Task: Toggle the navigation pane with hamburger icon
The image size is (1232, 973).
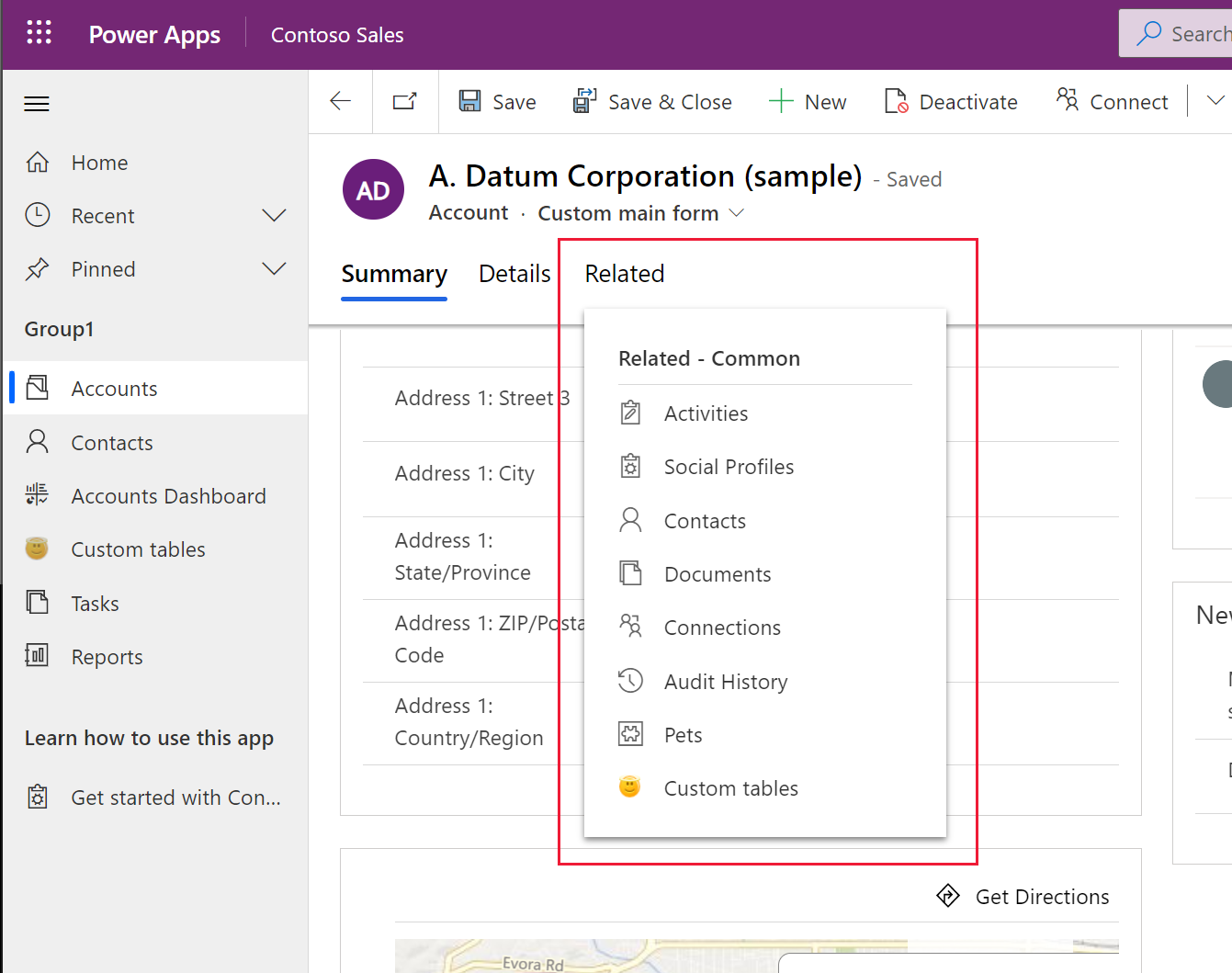Action: coord(37,104)
